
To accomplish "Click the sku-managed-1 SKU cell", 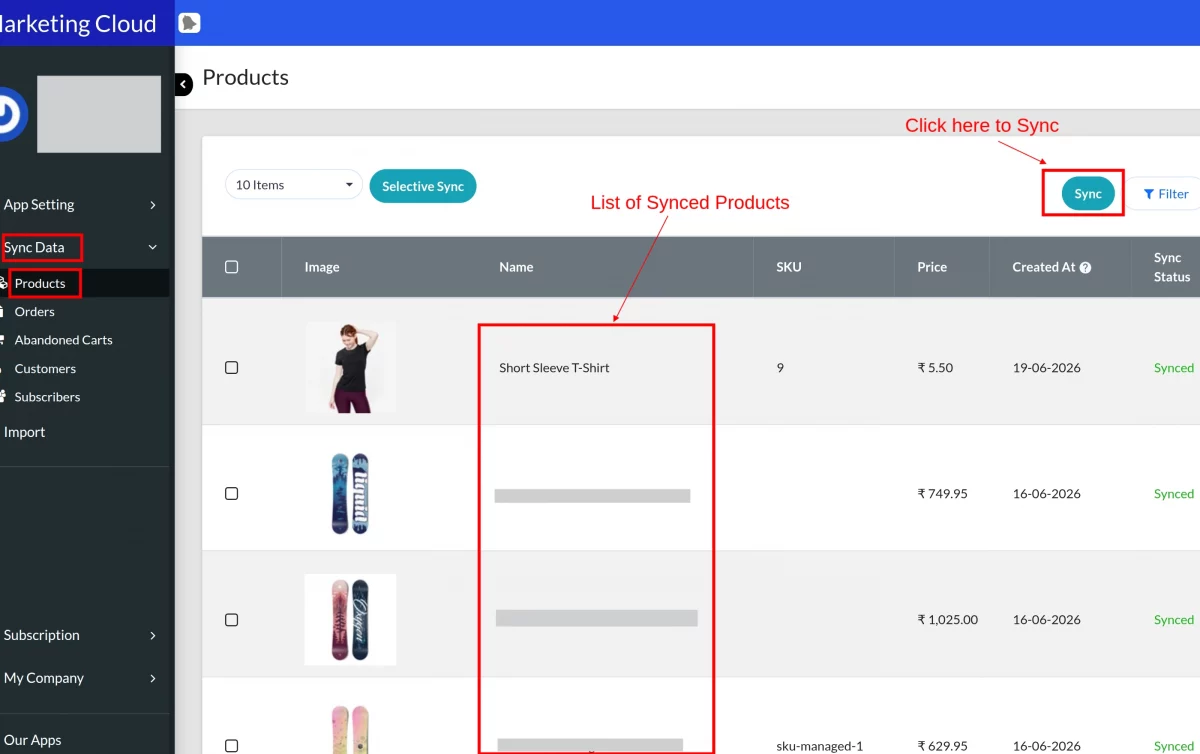I will point(819,746).
